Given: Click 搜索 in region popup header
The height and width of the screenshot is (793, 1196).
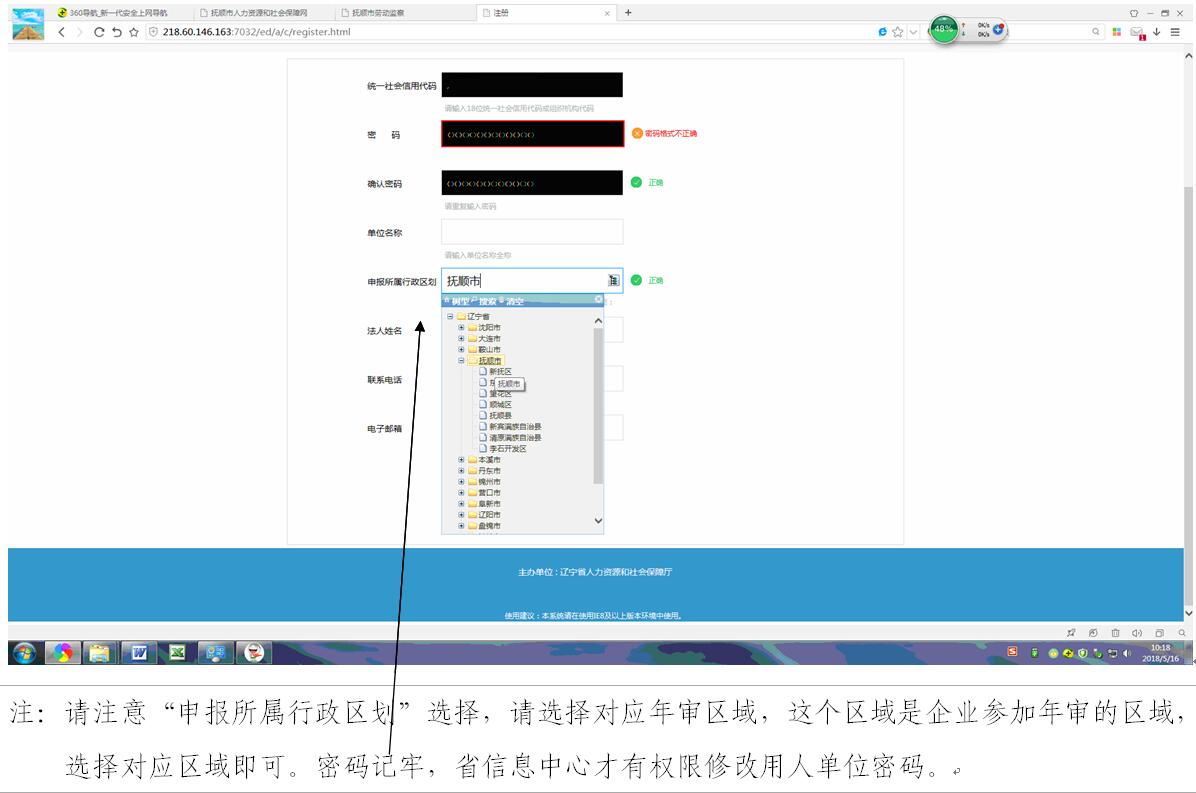Looking at the screenshot, I should 485,301.
